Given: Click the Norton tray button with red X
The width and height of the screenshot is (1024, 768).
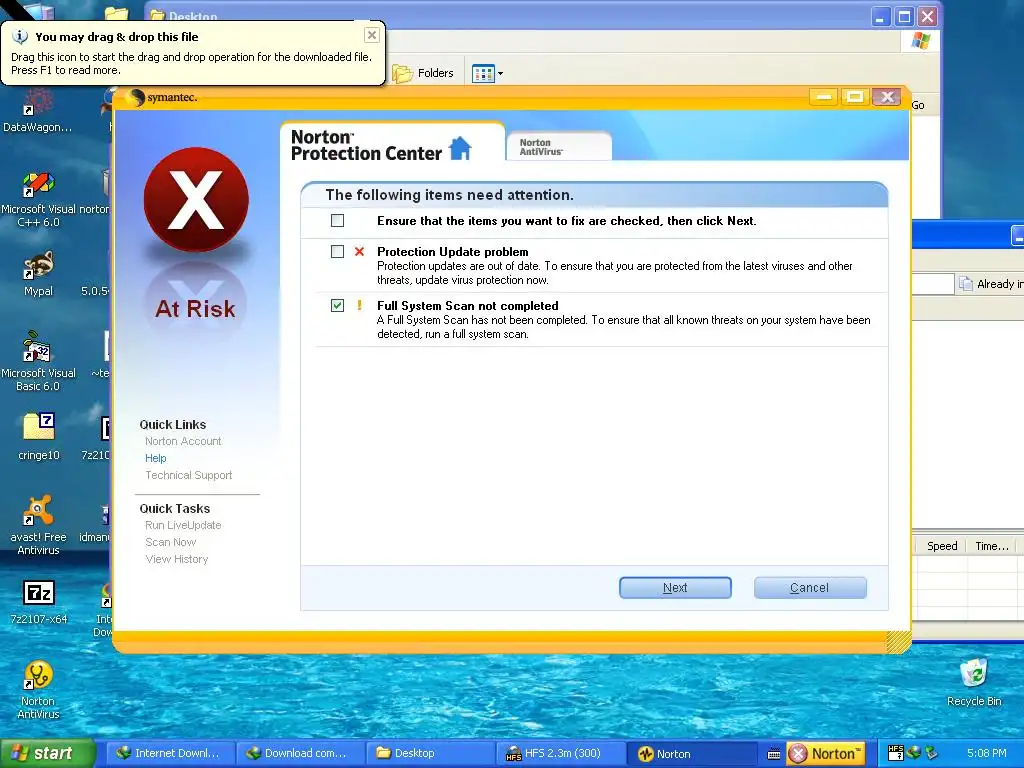Looking at the screenshot, I should (x=825, y=754).
